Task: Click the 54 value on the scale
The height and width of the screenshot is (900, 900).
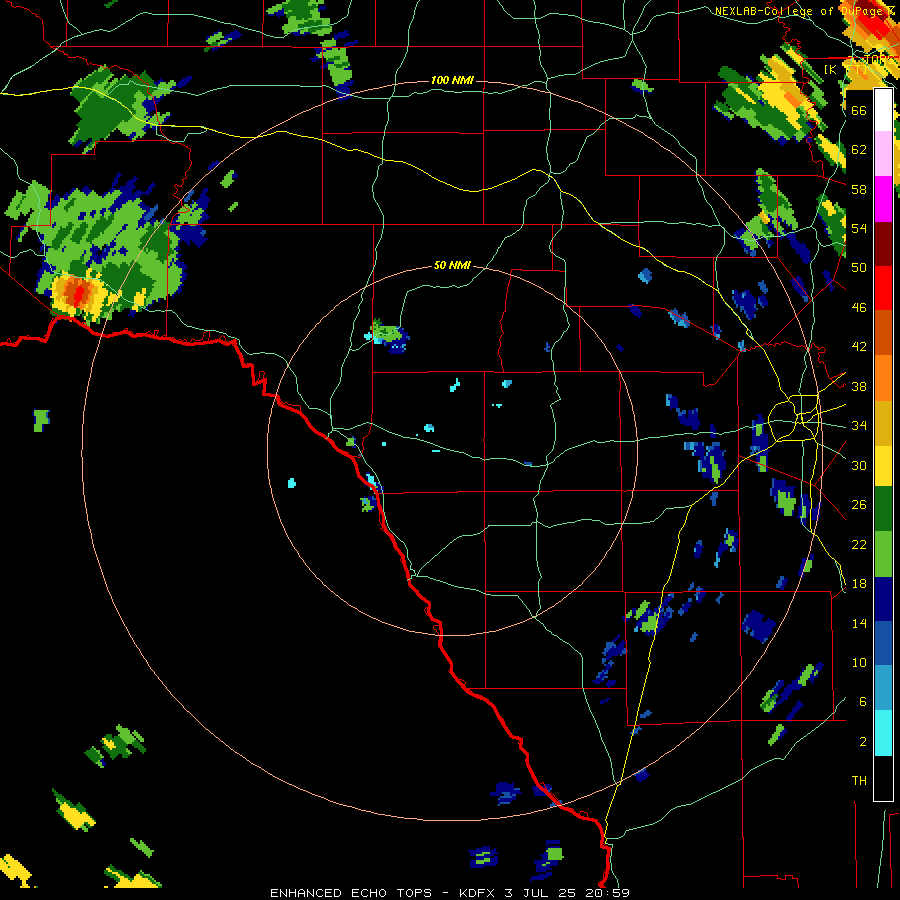Action: [x=859, y=228]
